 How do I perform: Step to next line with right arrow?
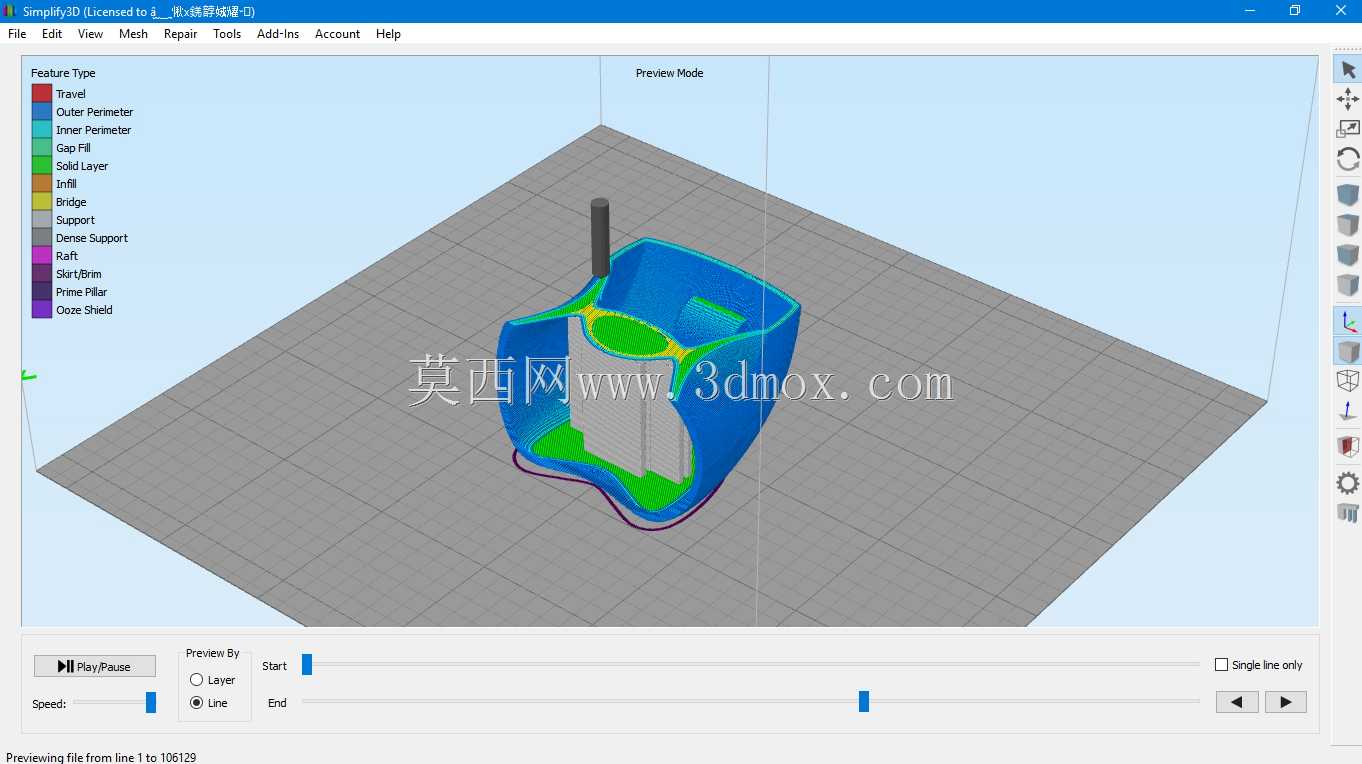coord(1286,702)
